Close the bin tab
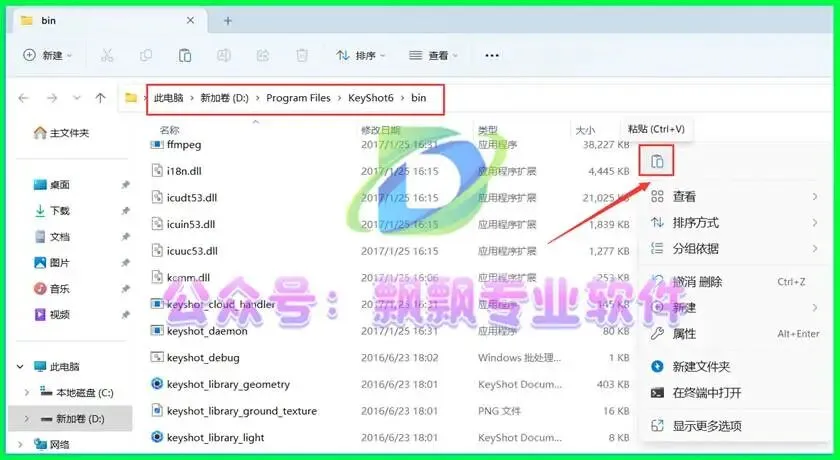The width and height of the screenshot is (840, 460). (190, 20)
